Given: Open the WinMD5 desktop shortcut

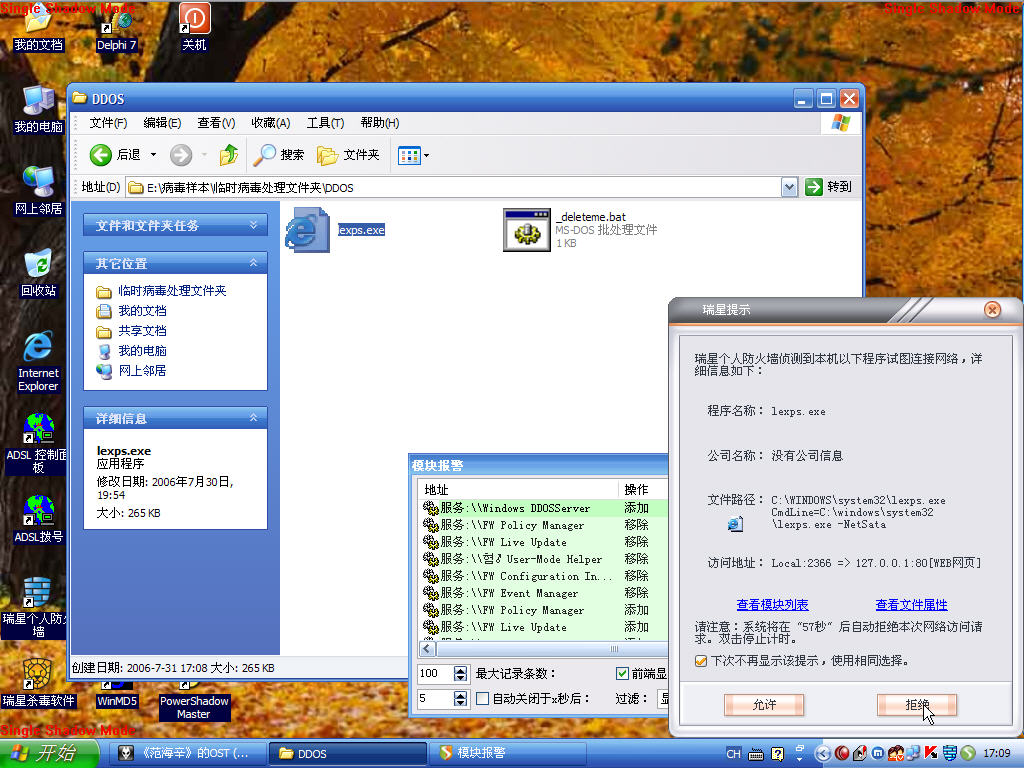Looking at the screenshot, I should click(x=116, y=695).
